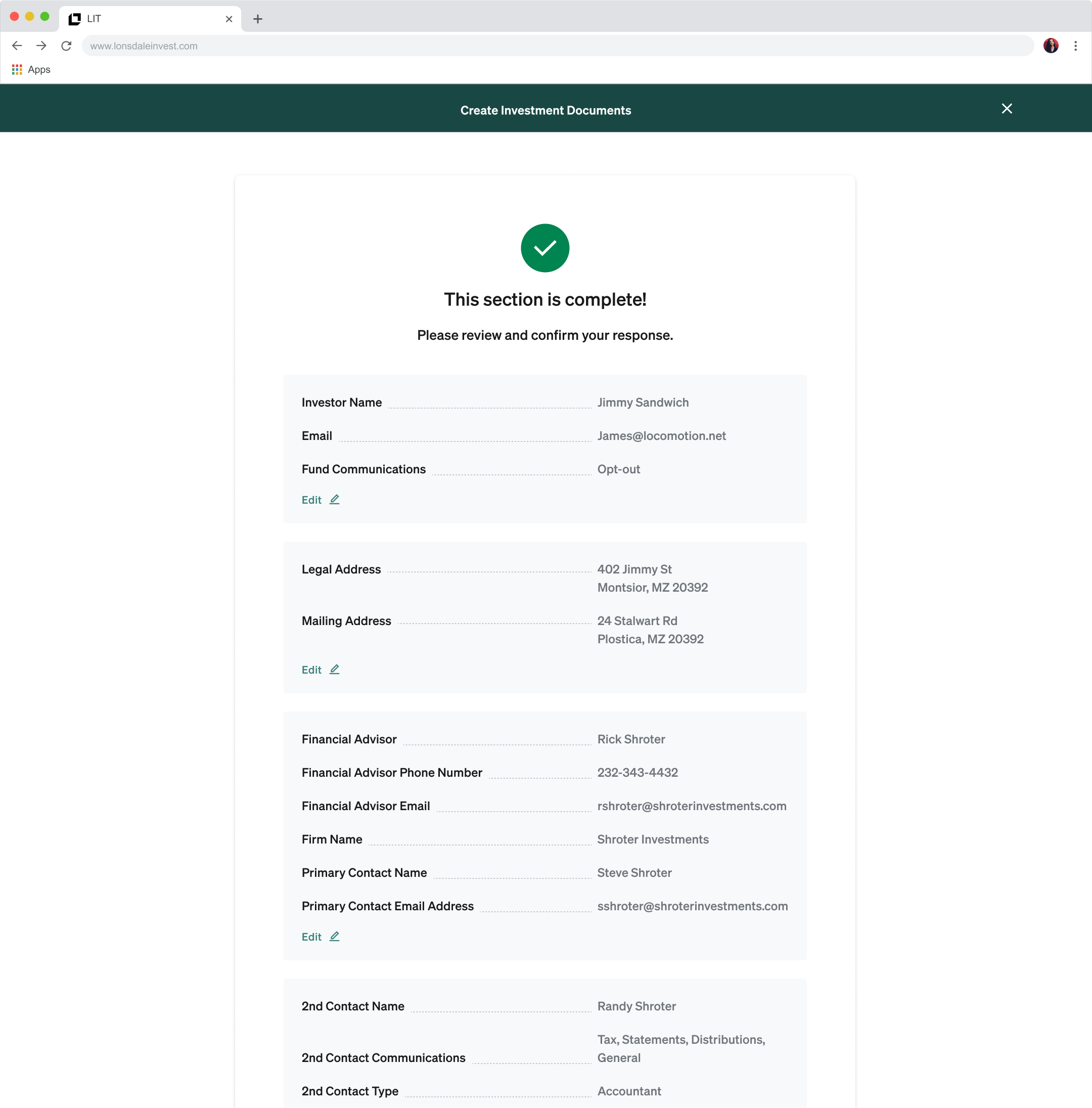Select the LIT tab

click(x=150, y=19)
